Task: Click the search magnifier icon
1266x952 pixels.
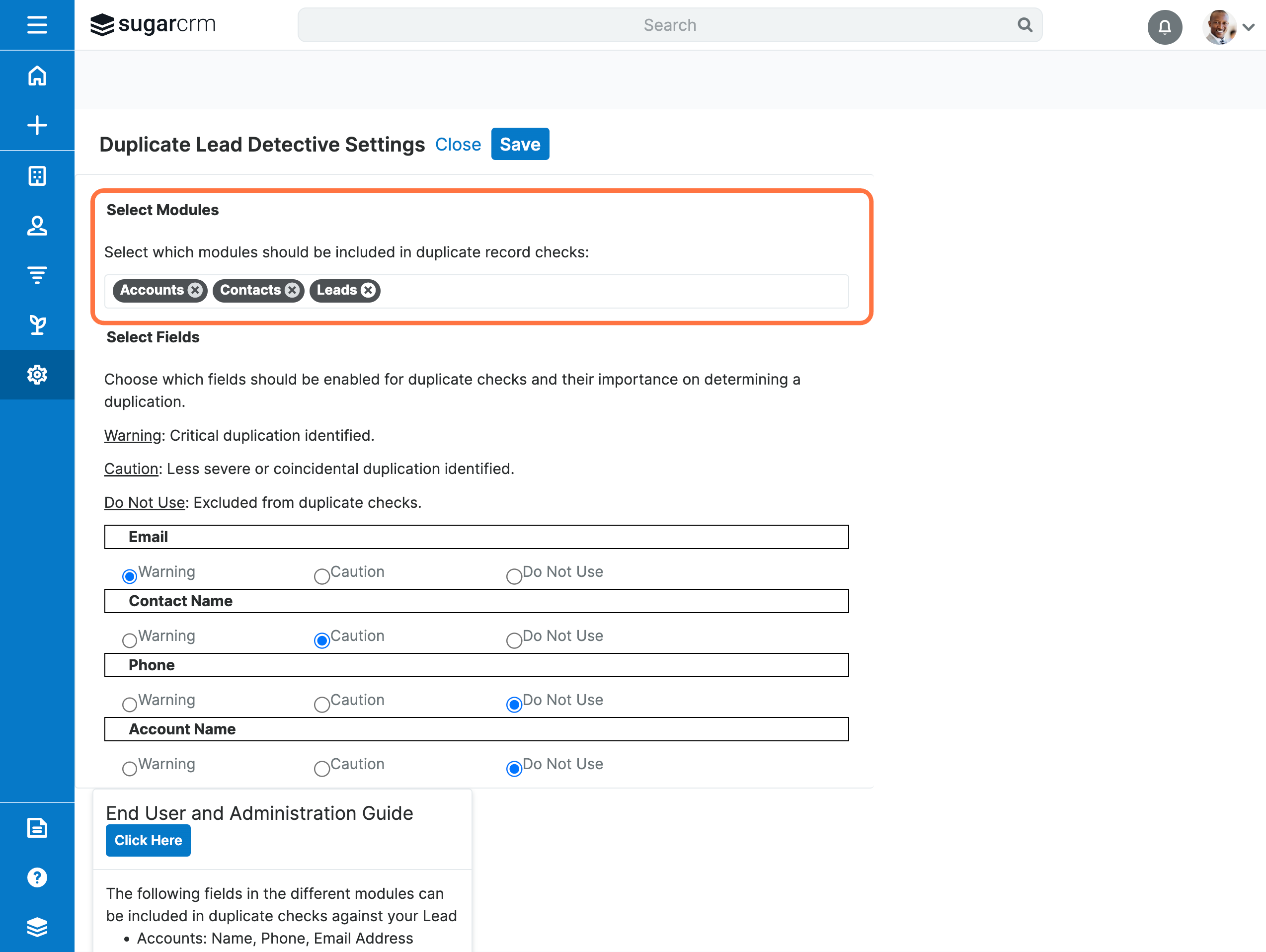Action: 1025,25
